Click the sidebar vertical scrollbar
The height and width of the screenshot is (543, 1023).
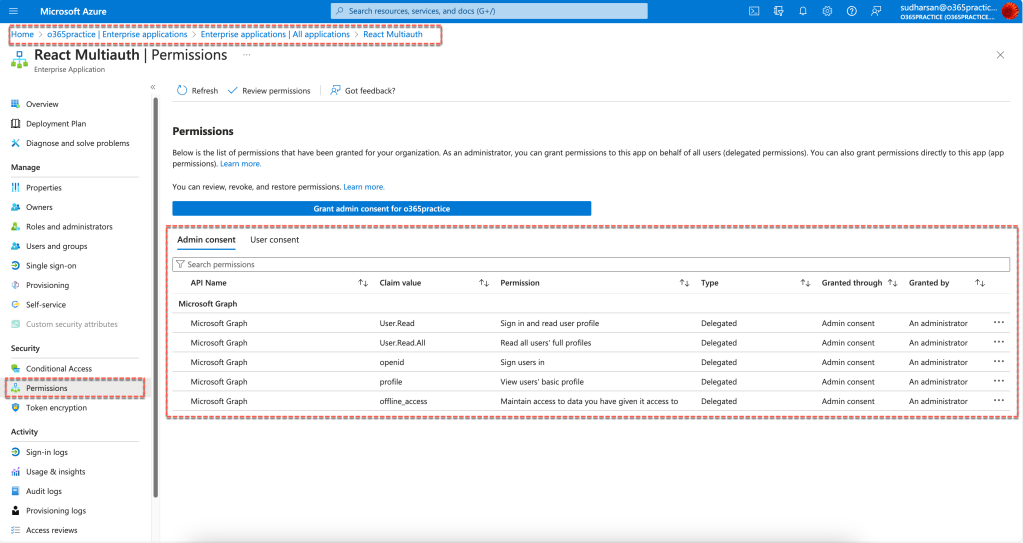[x=155, y=300]
